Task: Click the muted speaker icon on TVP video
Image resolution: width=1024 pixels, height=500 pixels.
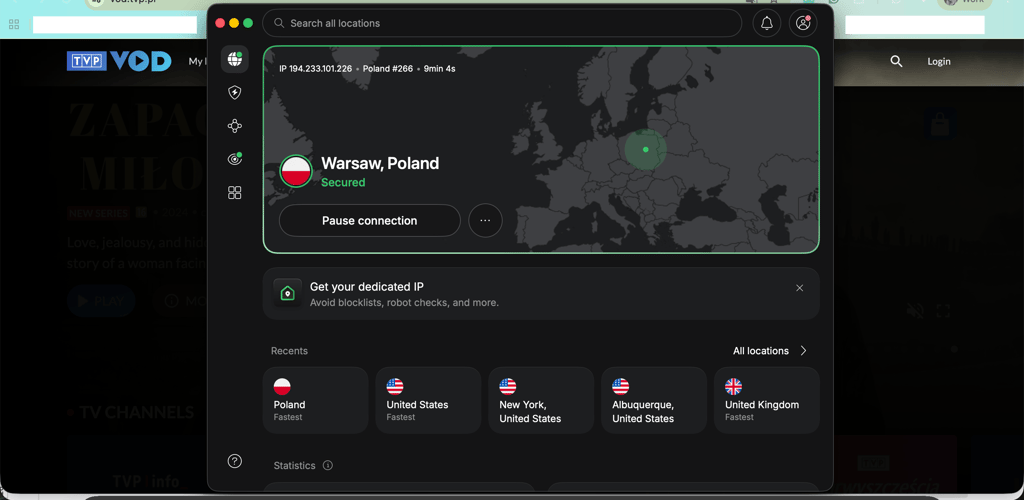Action: tap(914, 311)
